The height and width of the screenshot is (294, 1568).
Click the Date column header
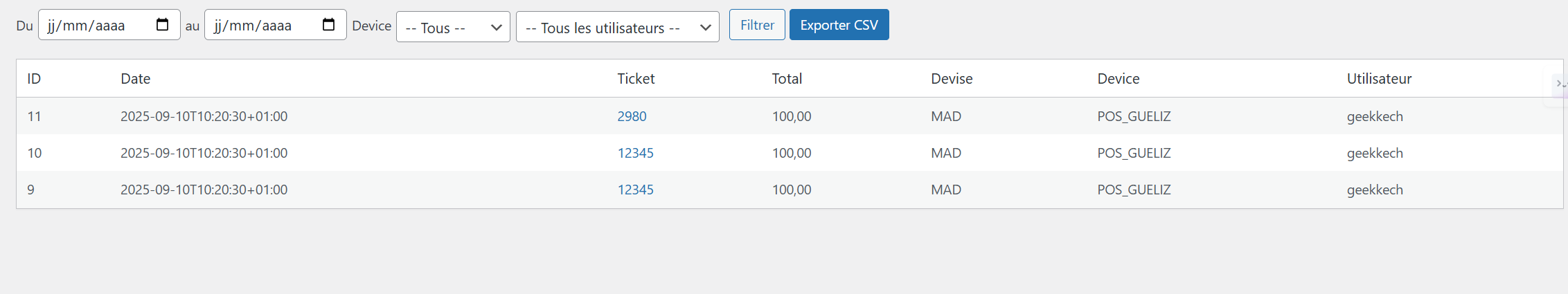click(x=135, y=79)
